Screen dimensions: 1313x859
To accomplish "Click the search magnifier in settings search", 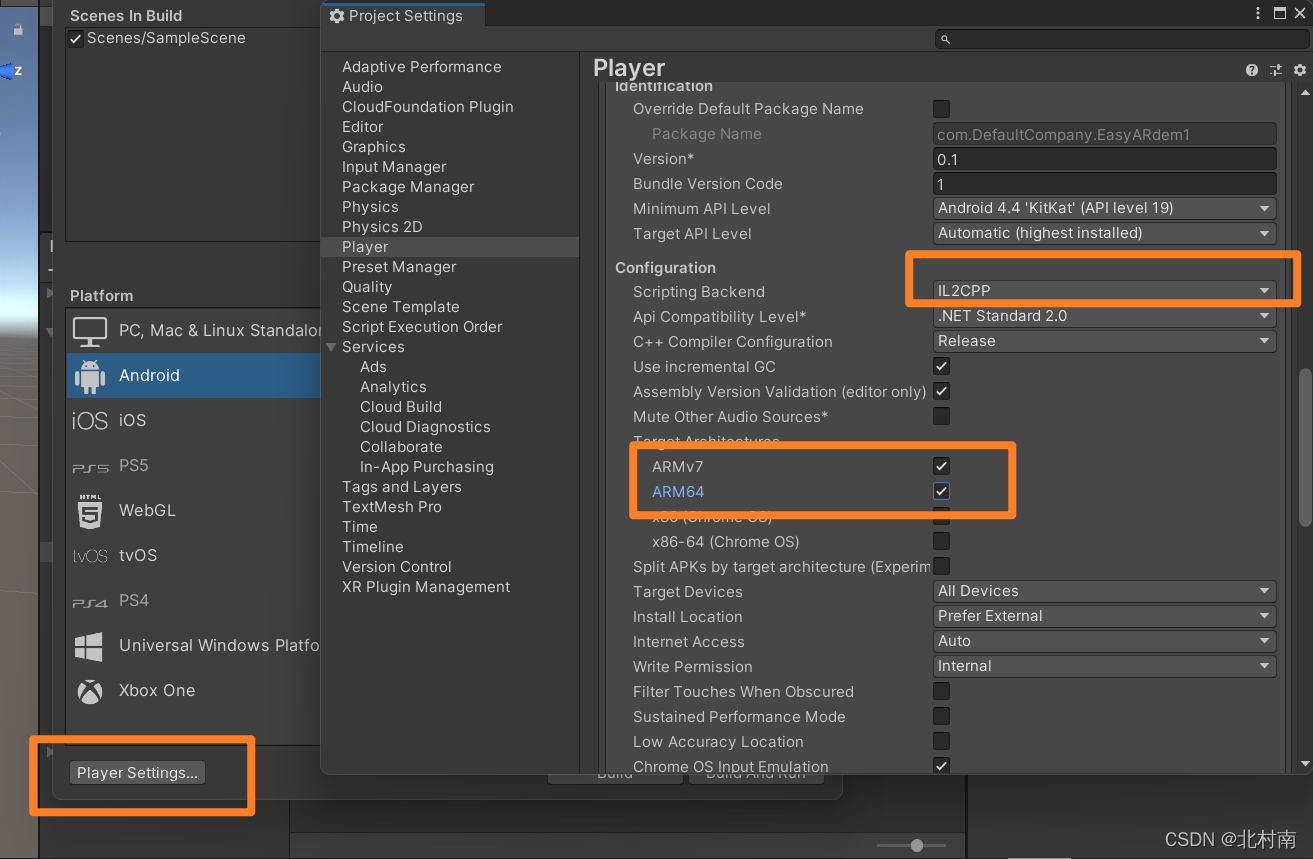I will [945, 40].
